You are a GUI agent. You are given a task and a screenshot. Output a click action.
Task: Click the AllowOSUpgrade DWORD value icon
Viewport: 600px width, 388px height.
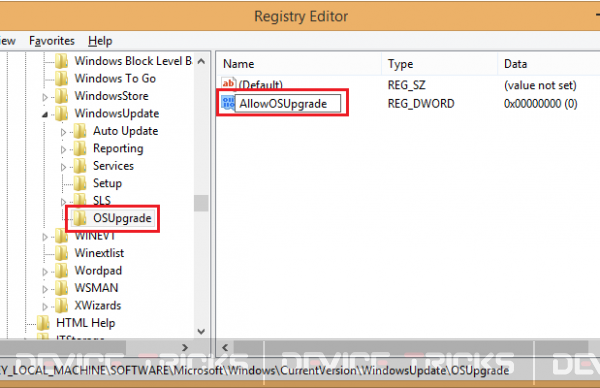tap(228, 103)
